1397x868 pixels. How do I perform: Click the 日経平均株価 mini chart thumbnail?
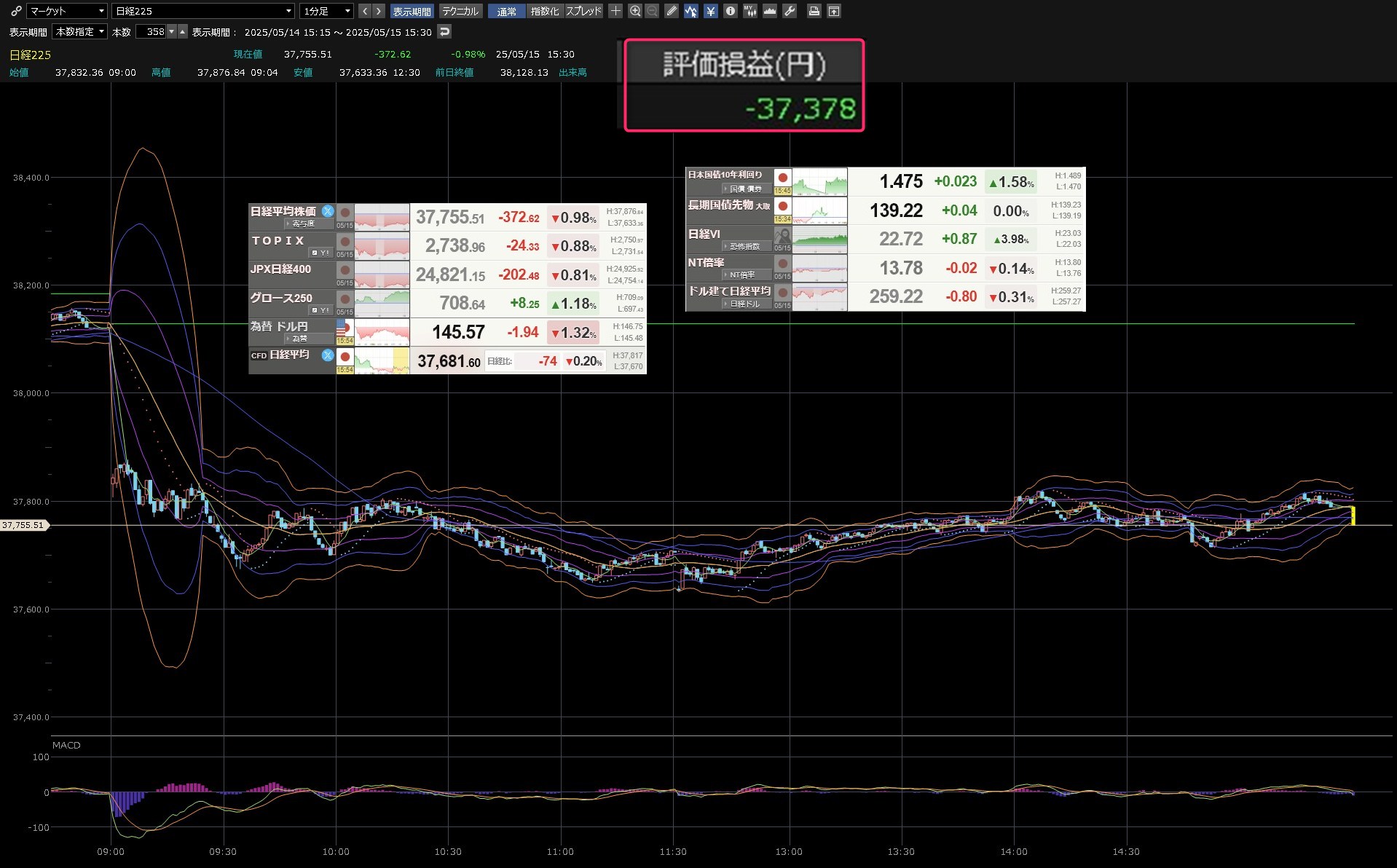382,218
